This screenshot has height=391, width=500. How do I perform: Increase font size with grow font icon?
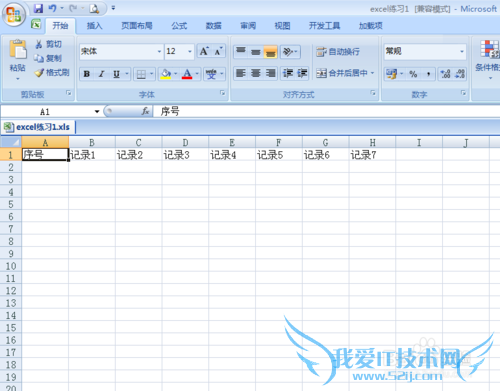(204, 51)
